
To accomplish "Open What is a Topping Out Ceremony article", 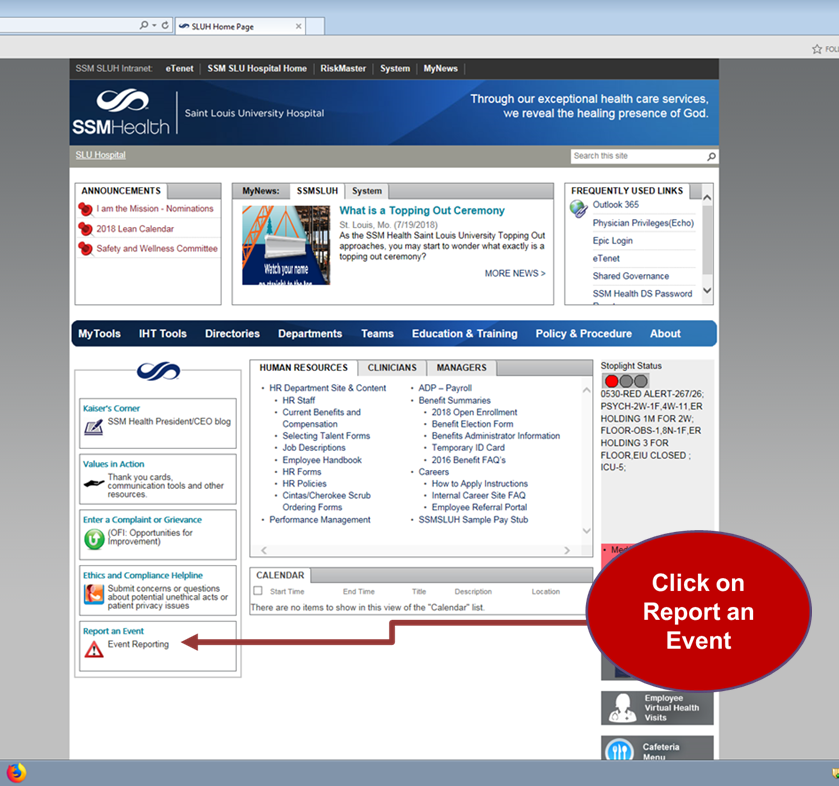I will [x=422, y=211].
